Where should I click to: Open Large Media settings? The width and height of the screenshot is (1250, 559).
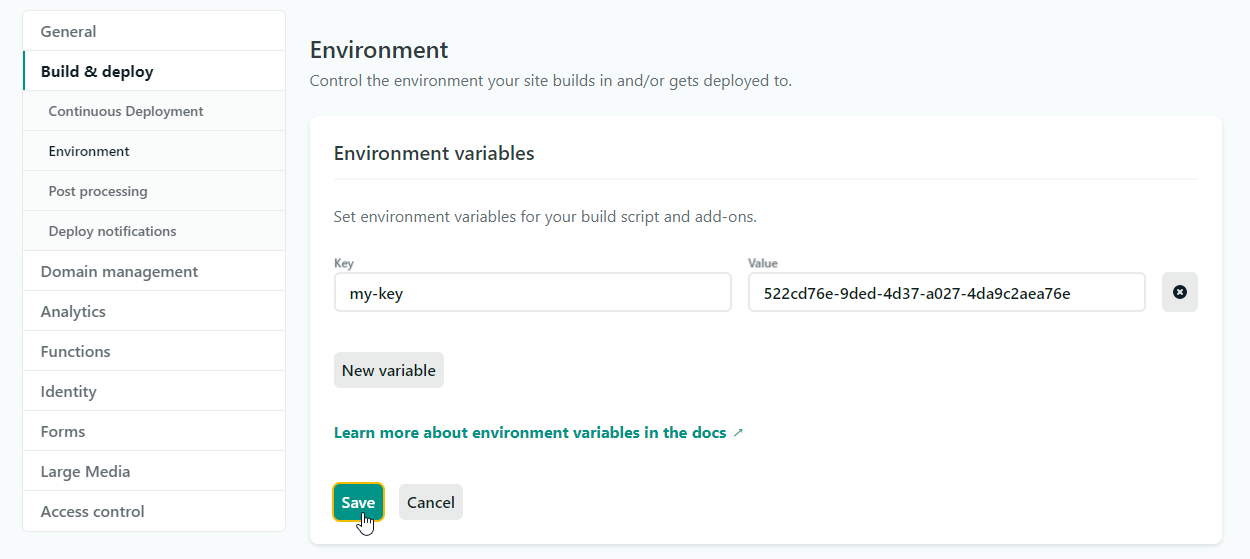85,471
